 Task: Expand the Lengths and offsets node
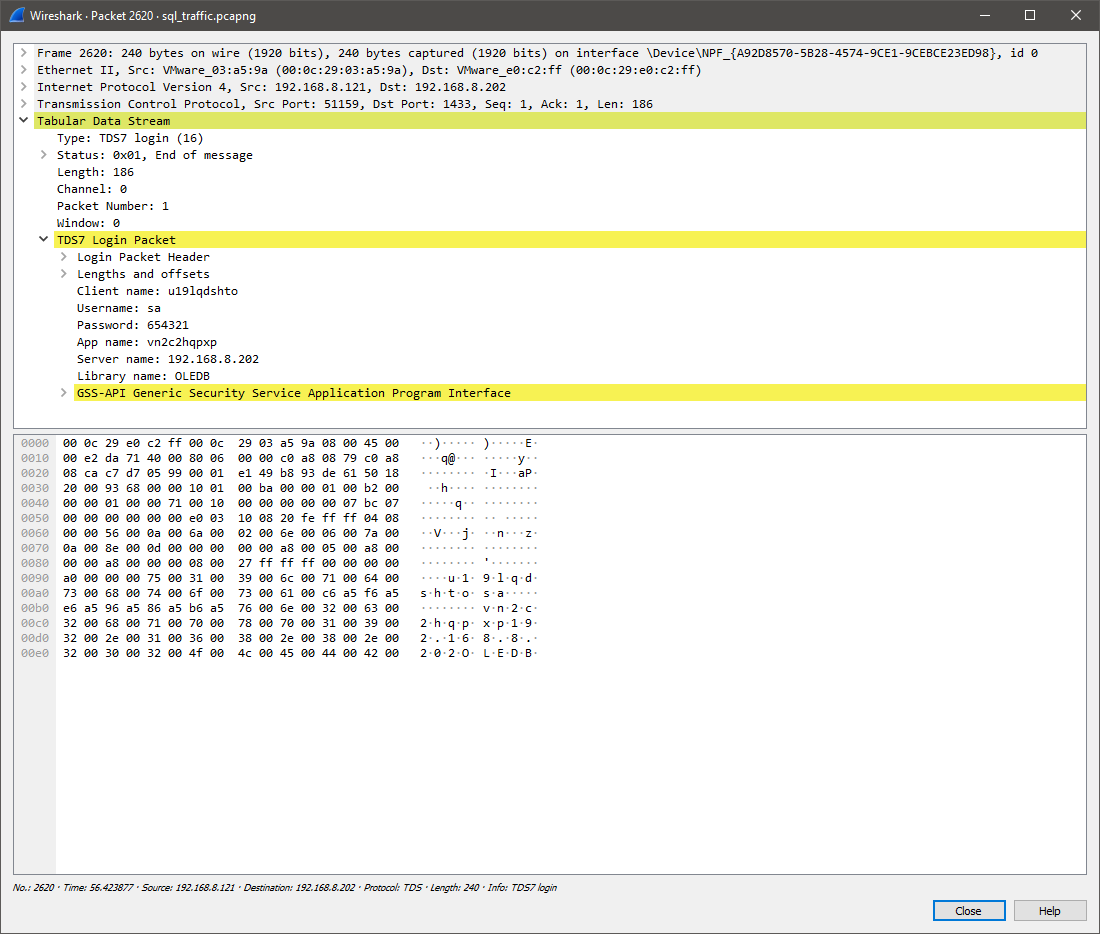64,274
